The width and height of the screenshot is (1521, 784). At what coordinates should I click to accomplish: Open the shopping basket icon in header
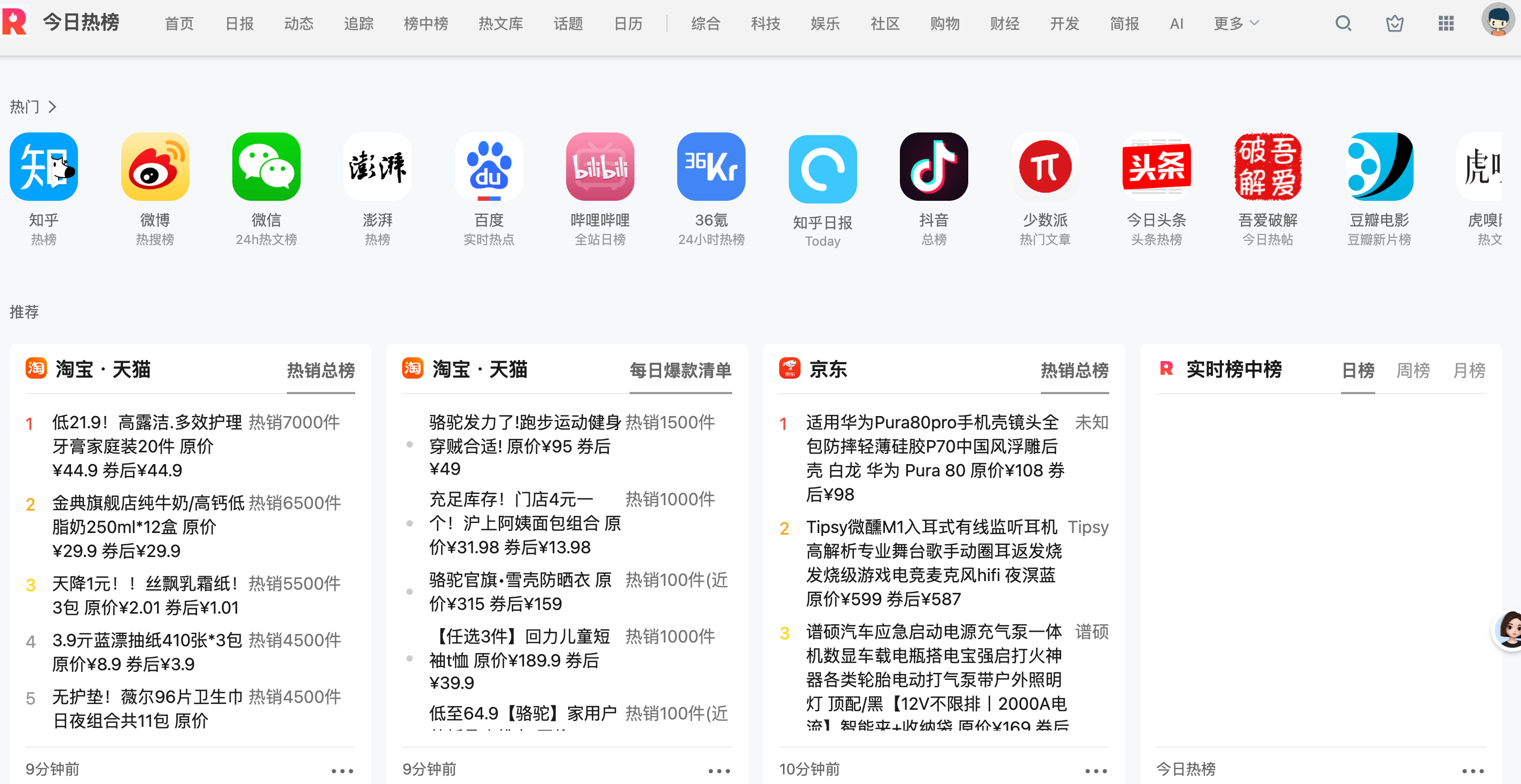[x=1394, y=23]
